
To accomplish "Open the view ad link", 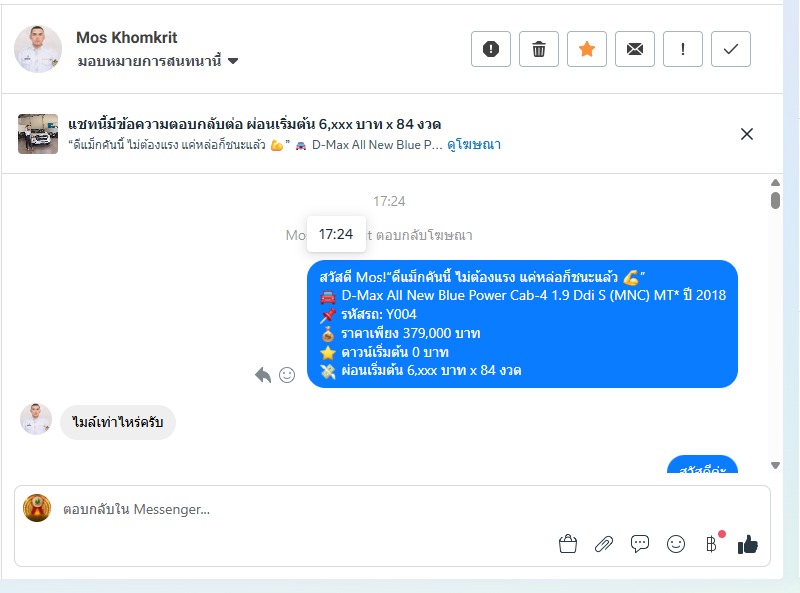I will click(474, 145).
